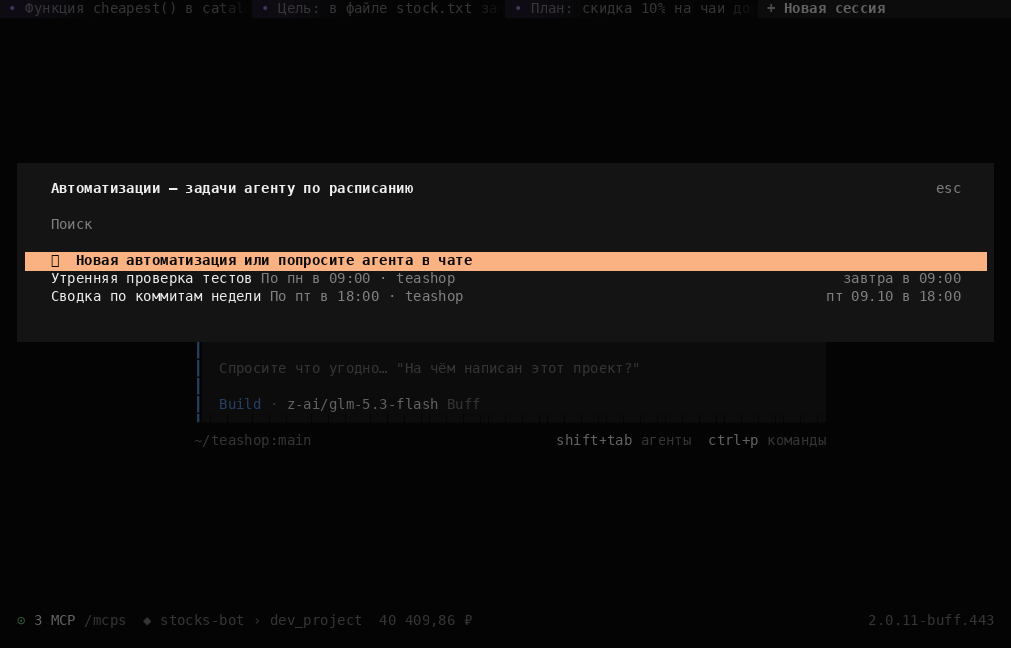Click "stocks-bot" in the status bar
The height and width of the screenshot is (648, 1011).
click(x=202, y=620)
